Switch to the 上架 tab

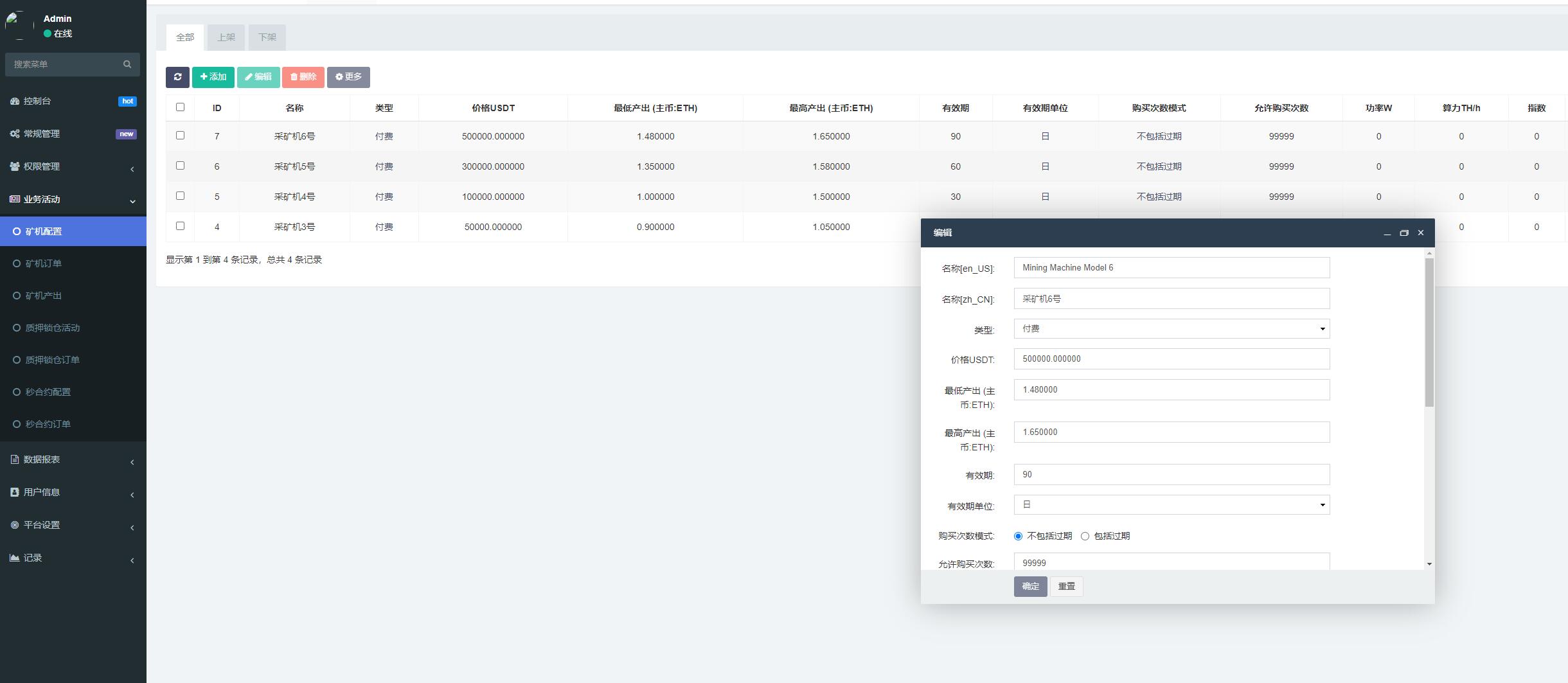226,37
